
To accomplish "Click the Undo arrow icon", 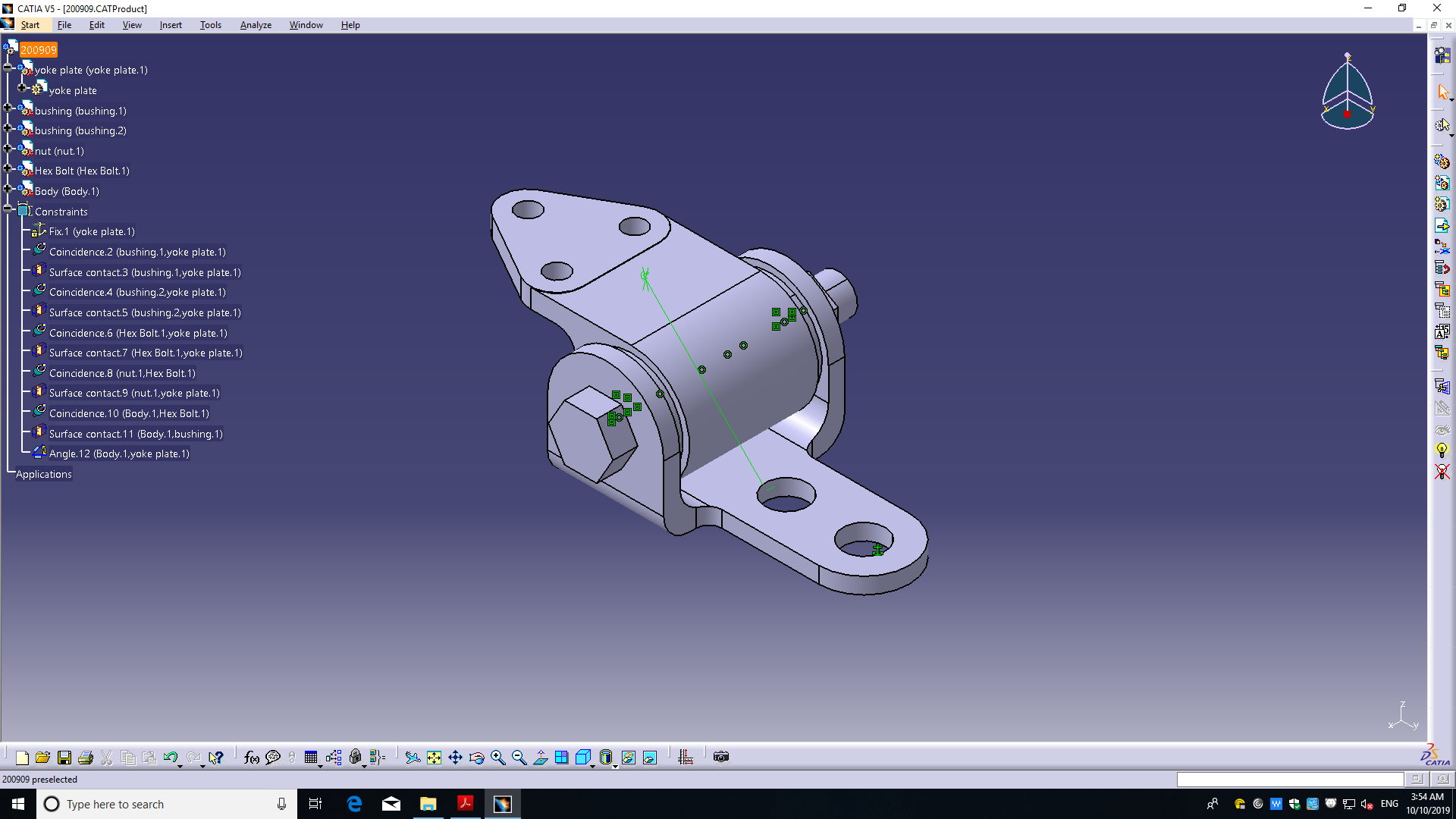I will 170,758.
